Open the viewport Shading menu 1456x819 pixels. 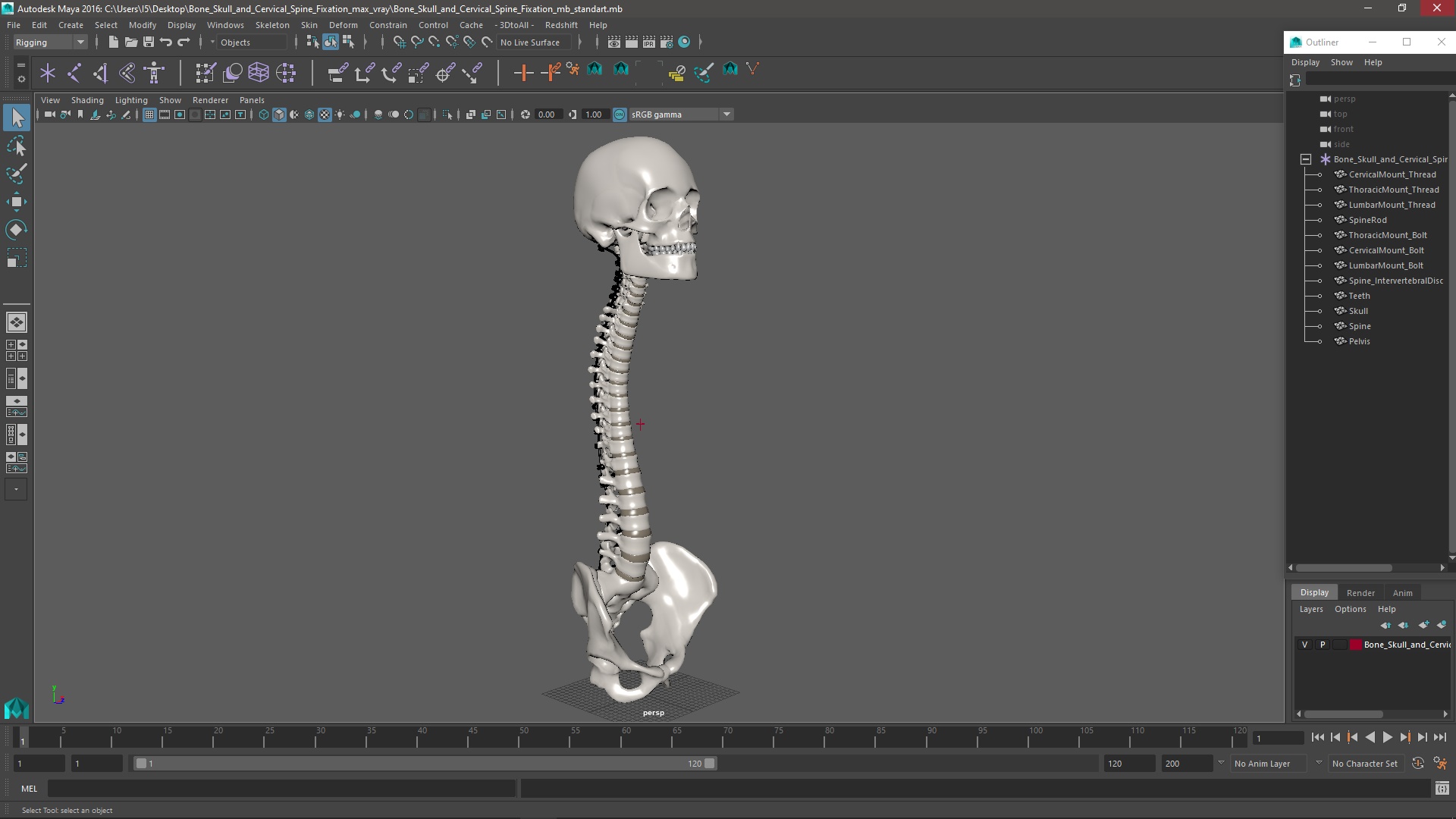coord(87,100)
